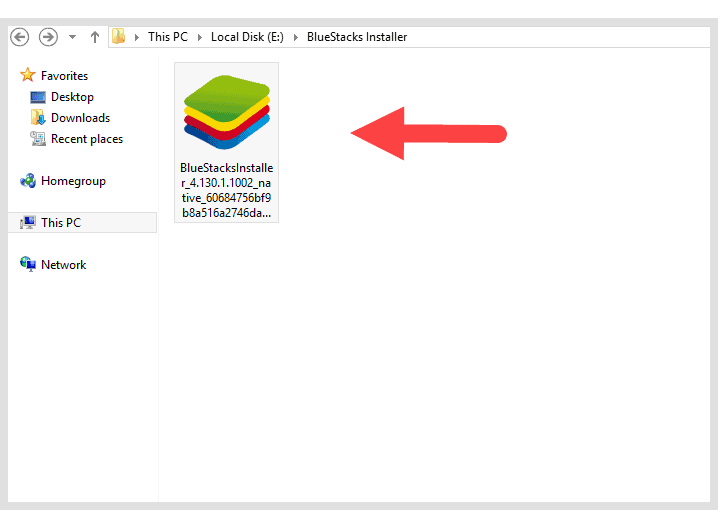Navigate to This PC in address bar
The width and height of the screenshot is (718, 510).
point(168,37)
